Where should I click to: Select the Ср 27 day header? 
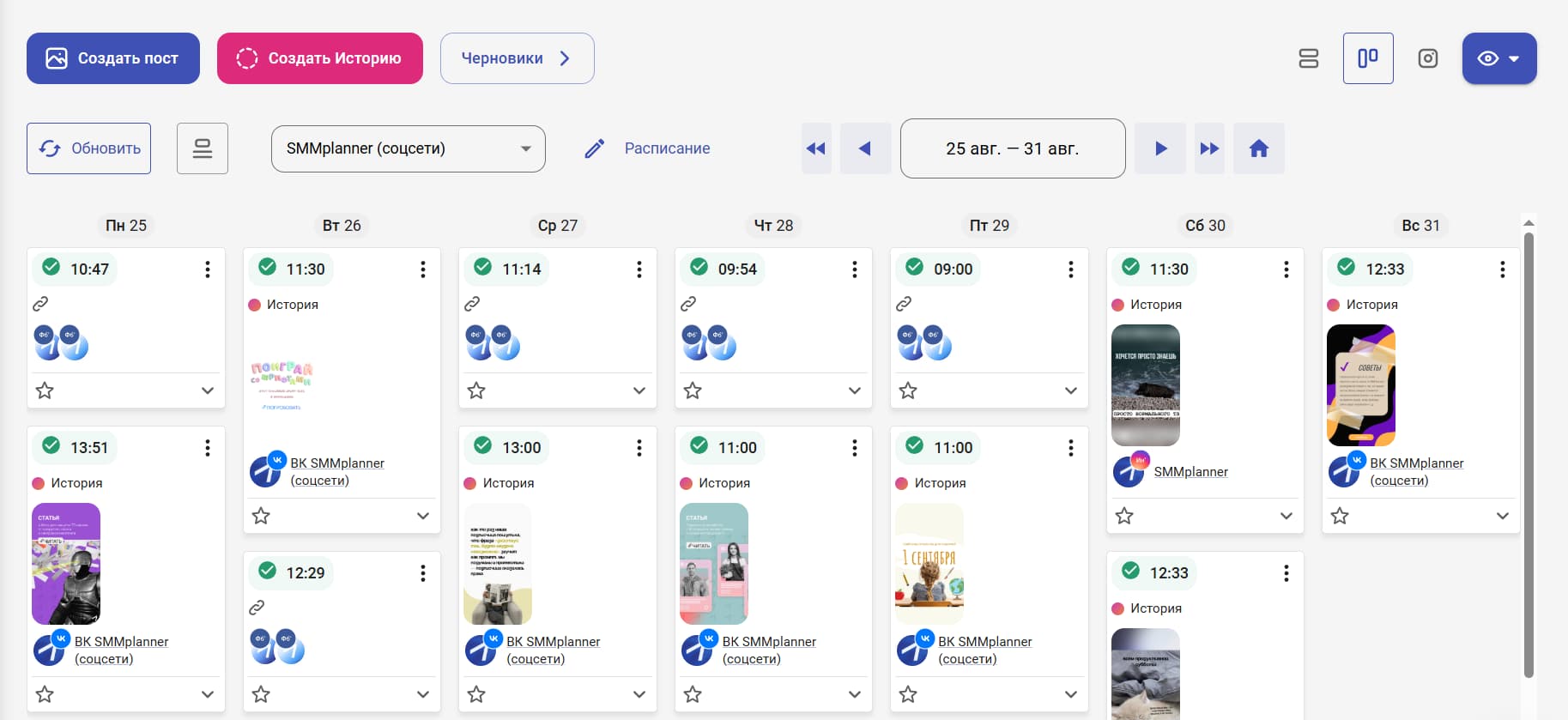558,226
